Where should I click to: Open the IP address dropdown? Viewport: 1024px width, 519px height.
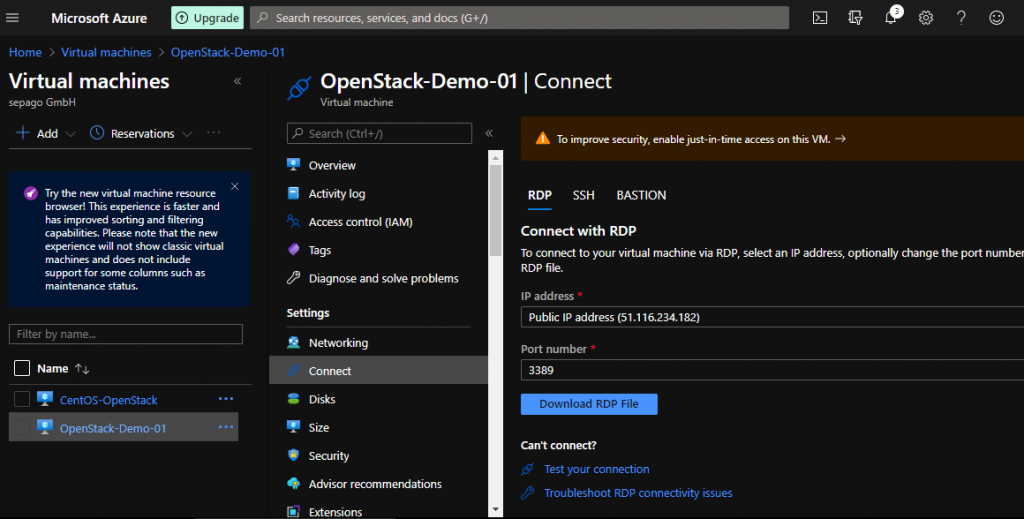tap(770, 317)
